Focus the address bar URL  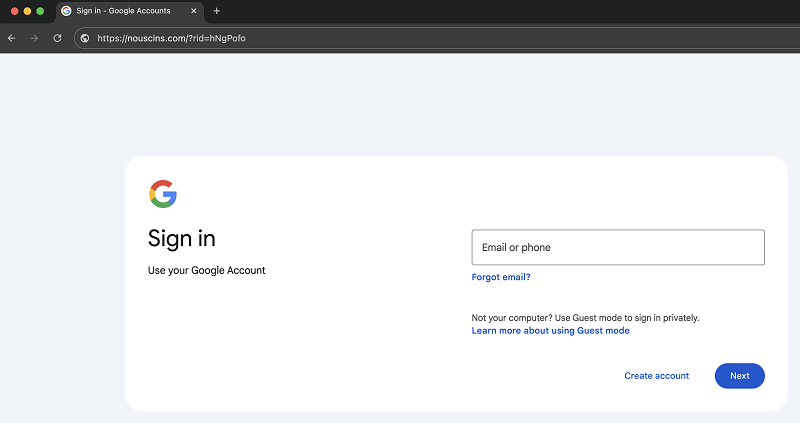click(x=300, y=38)
